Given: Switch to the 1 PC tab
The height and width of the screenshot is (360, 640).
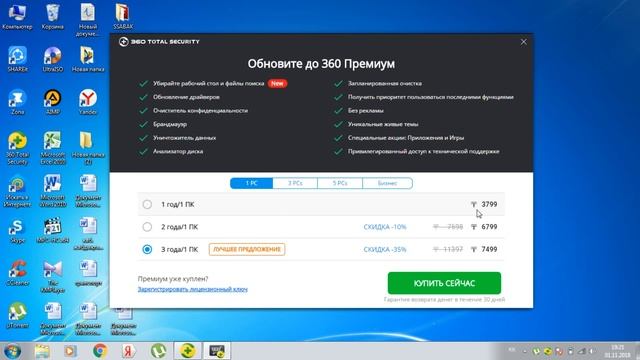Looking at the screenshot, I should click(251, 183).
